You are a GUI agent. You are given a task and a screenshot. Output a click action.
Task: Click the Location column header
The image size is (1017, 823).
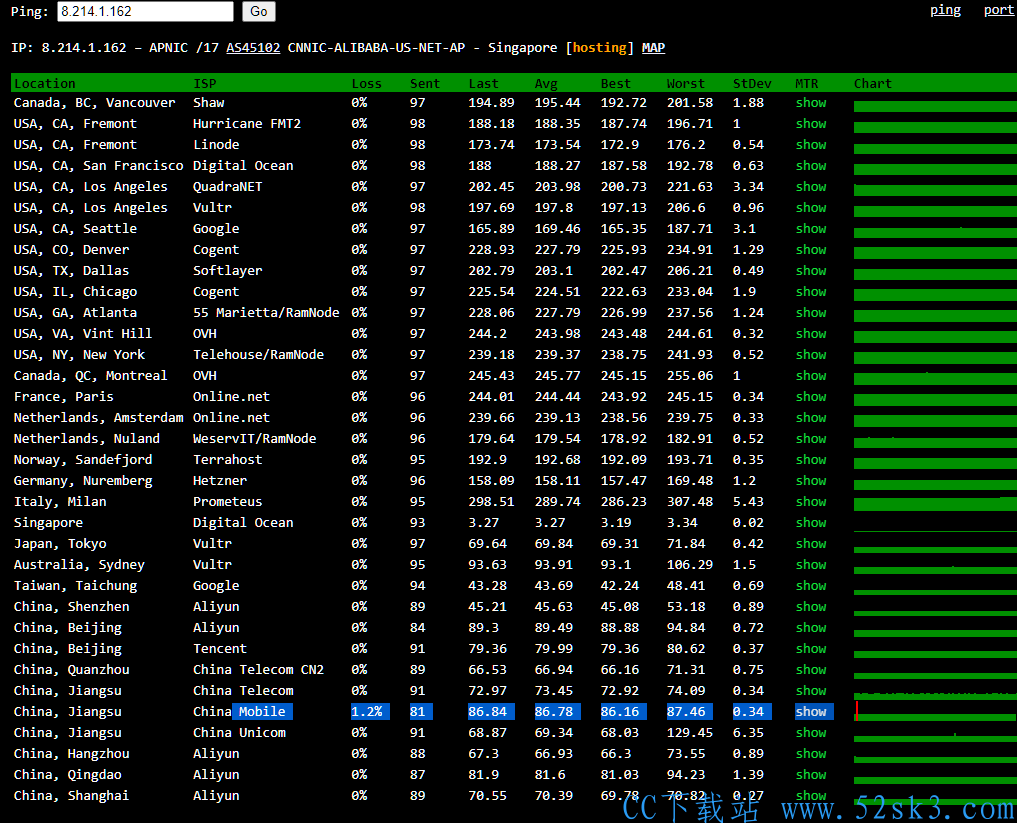[45, 84]
